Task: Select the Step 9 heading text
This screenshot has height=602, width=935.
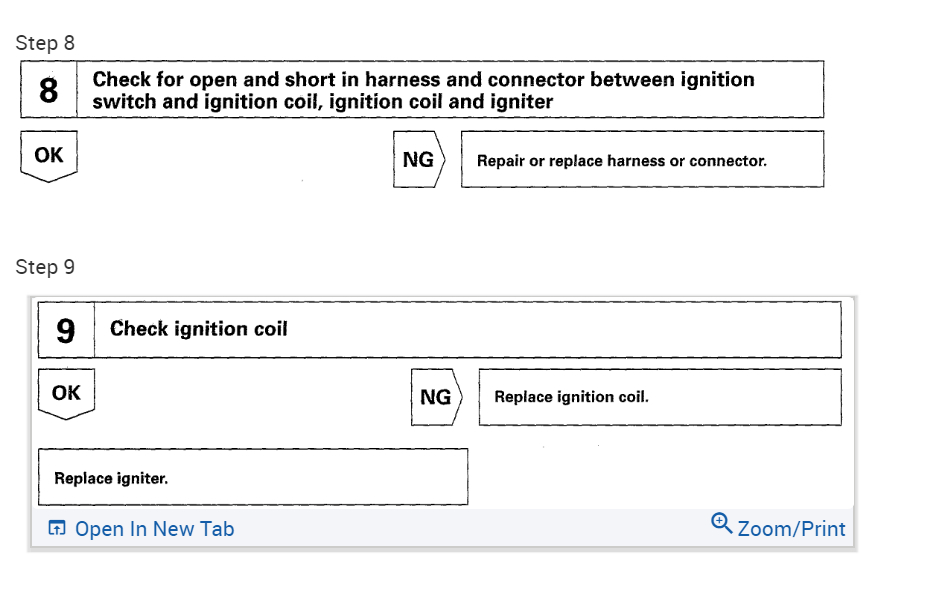Action: pos(45,267)
